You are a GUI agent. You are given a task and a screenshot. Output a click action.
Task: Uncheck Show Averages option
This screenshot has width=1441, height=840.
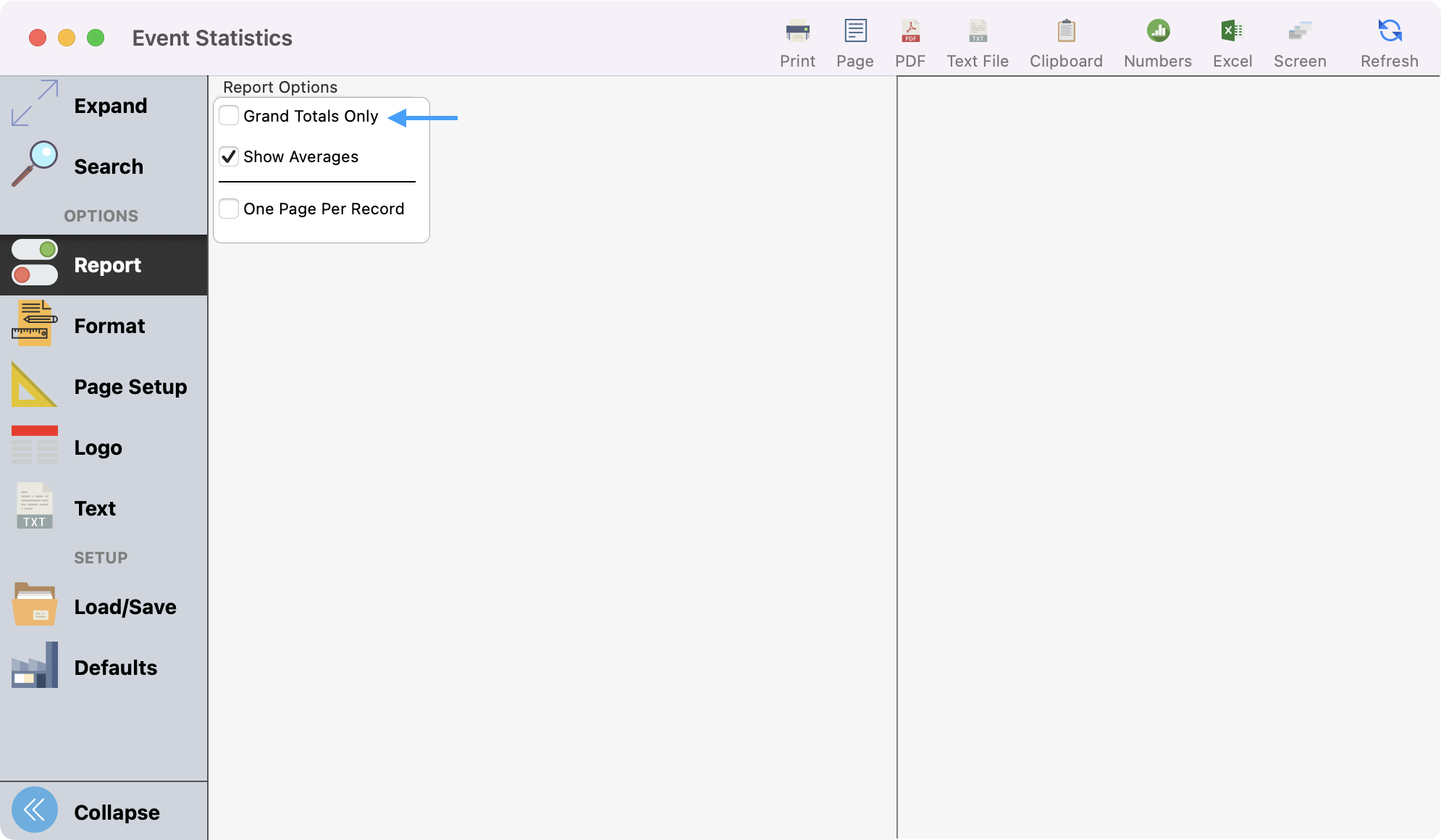click(x=229, y=156)
